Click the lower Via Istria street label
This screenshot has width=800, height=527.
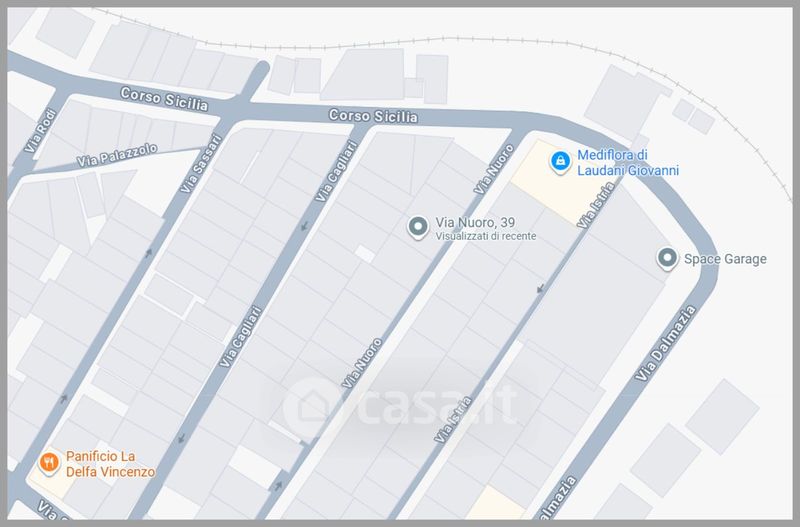click(x=453, y=419)
